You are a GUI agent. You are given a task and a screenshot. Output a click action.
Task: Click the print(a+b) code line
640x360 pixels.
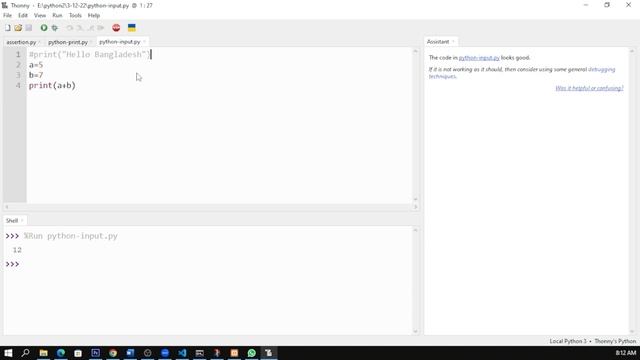pos(52,85)
